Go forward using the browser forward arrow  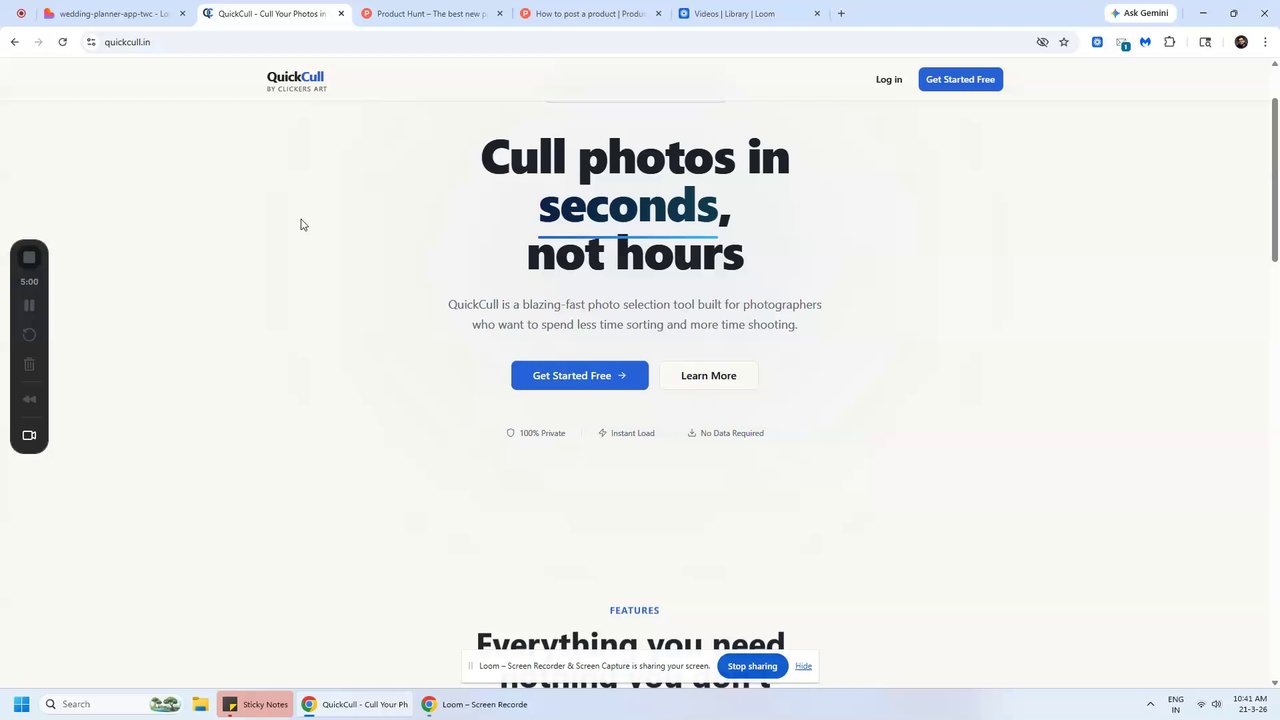[38, 42]
